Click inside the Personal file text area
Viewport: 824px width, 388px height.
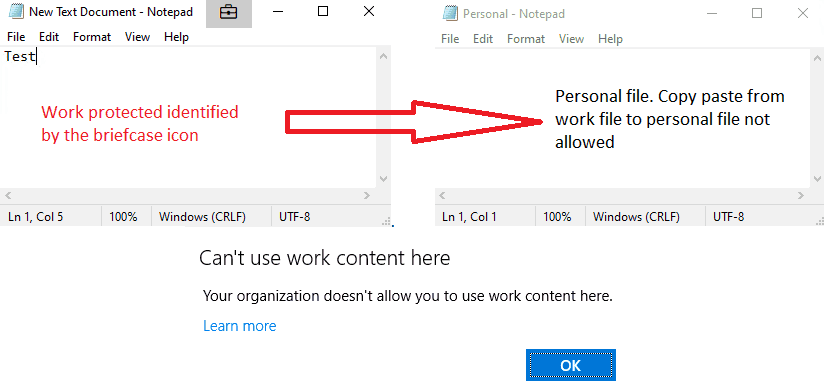point(622,118)
